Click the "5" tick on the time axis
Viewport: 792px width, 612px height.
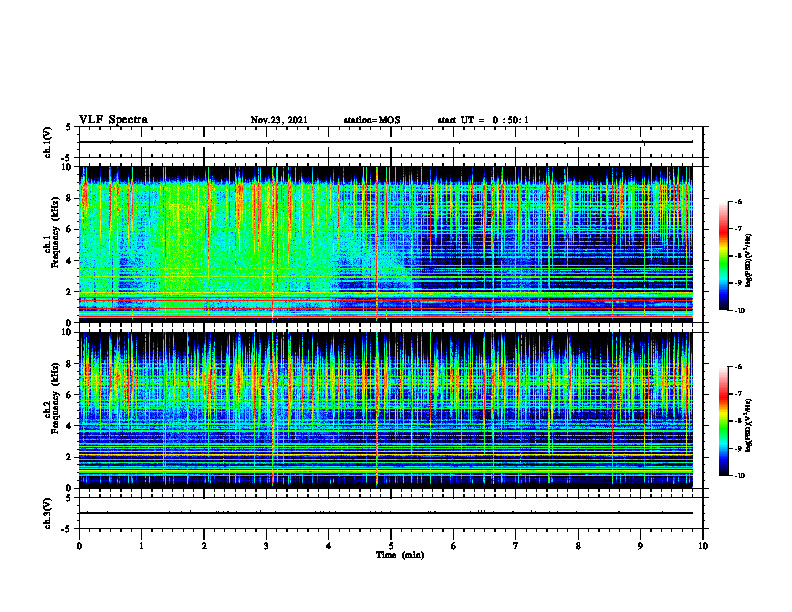coord(391,546)
